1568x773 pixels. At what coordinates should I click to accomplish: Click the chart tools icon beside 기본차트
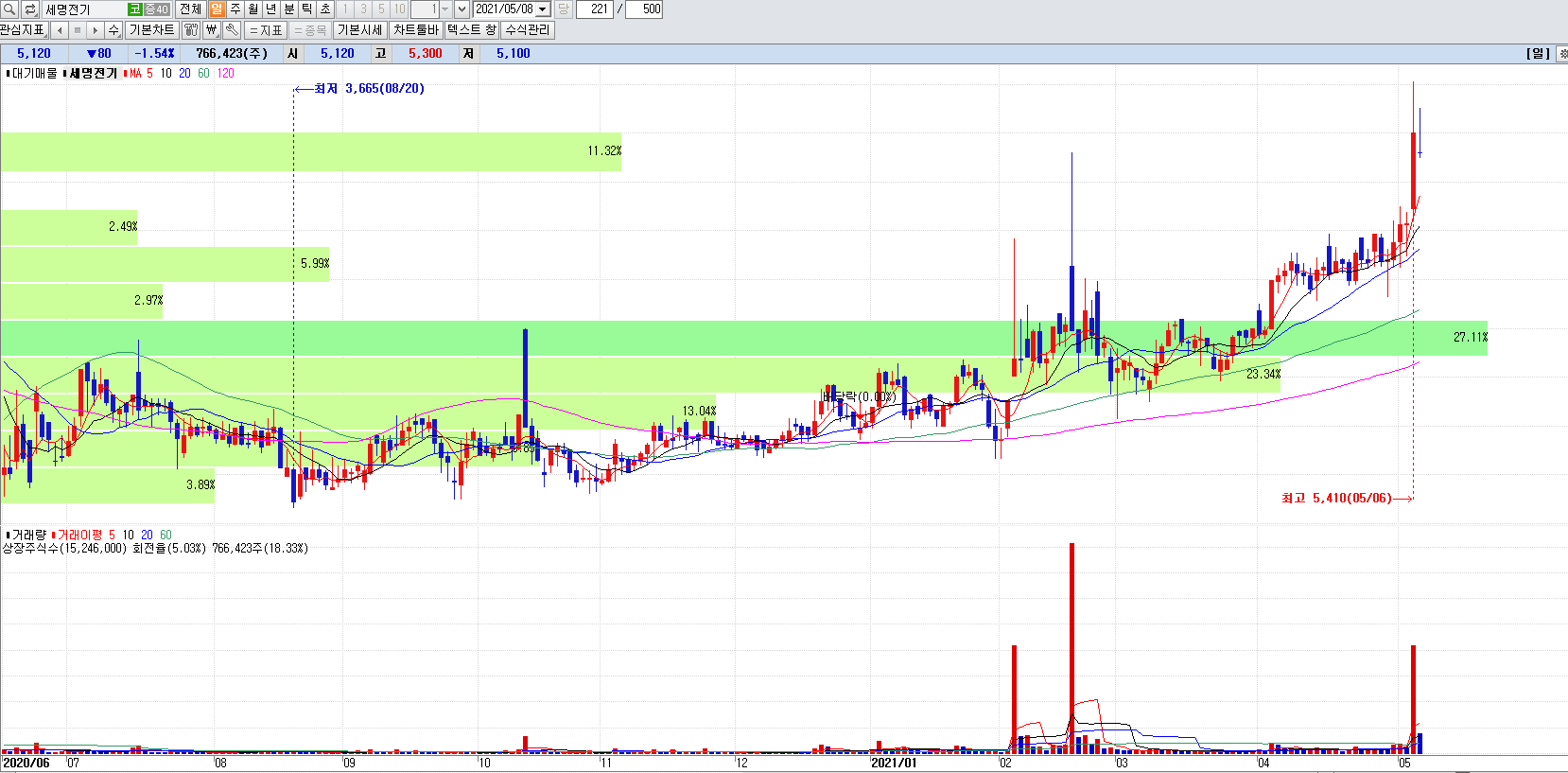[x=191, y=30]
